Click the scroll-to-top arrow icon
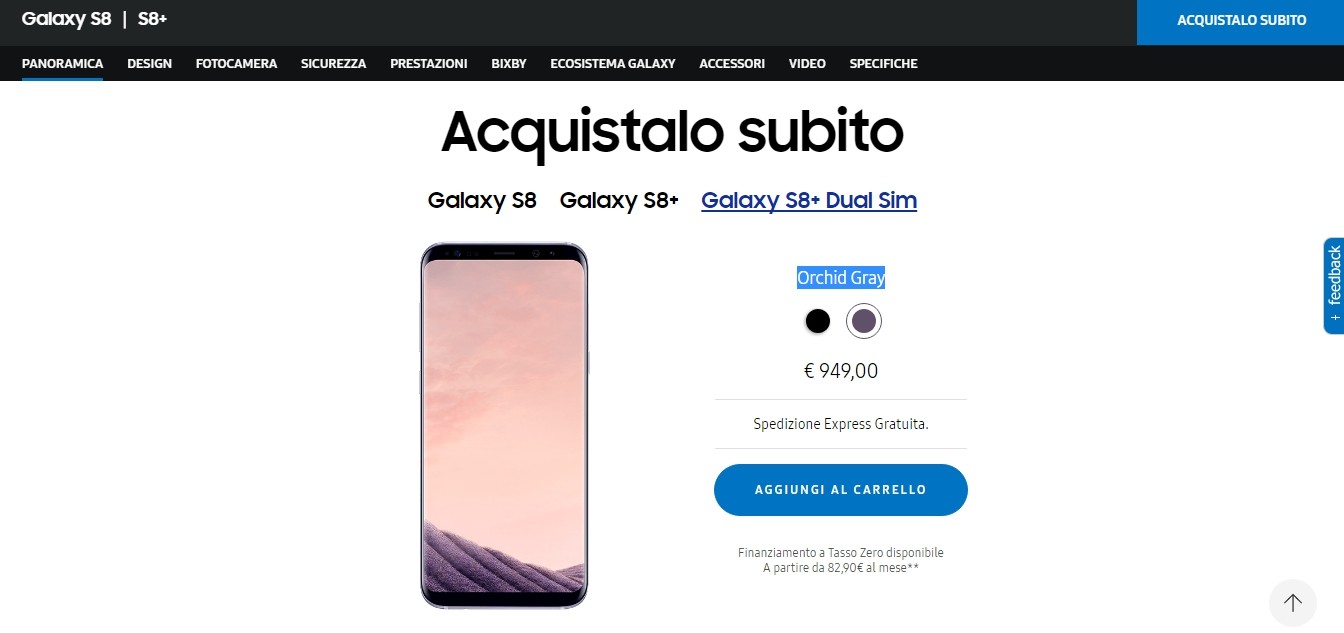Image resolution: width=1344 pixels, height=633 pixels. pos(1293,603)
